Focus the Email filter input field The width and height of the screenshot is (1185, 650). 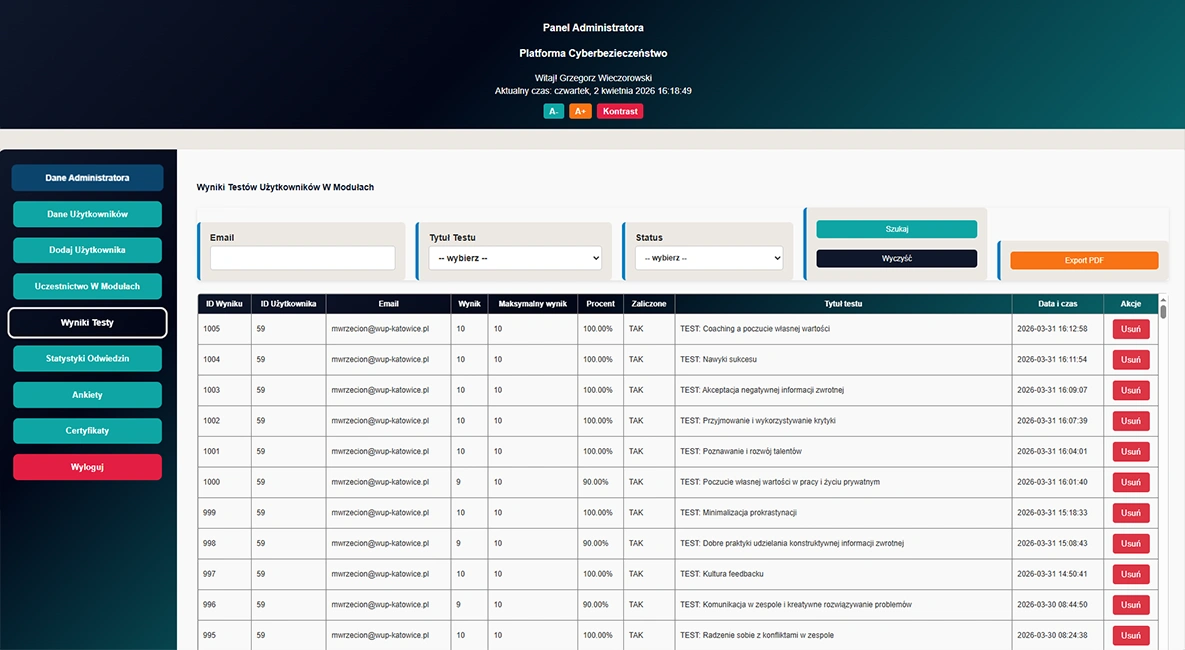point(302,258)
